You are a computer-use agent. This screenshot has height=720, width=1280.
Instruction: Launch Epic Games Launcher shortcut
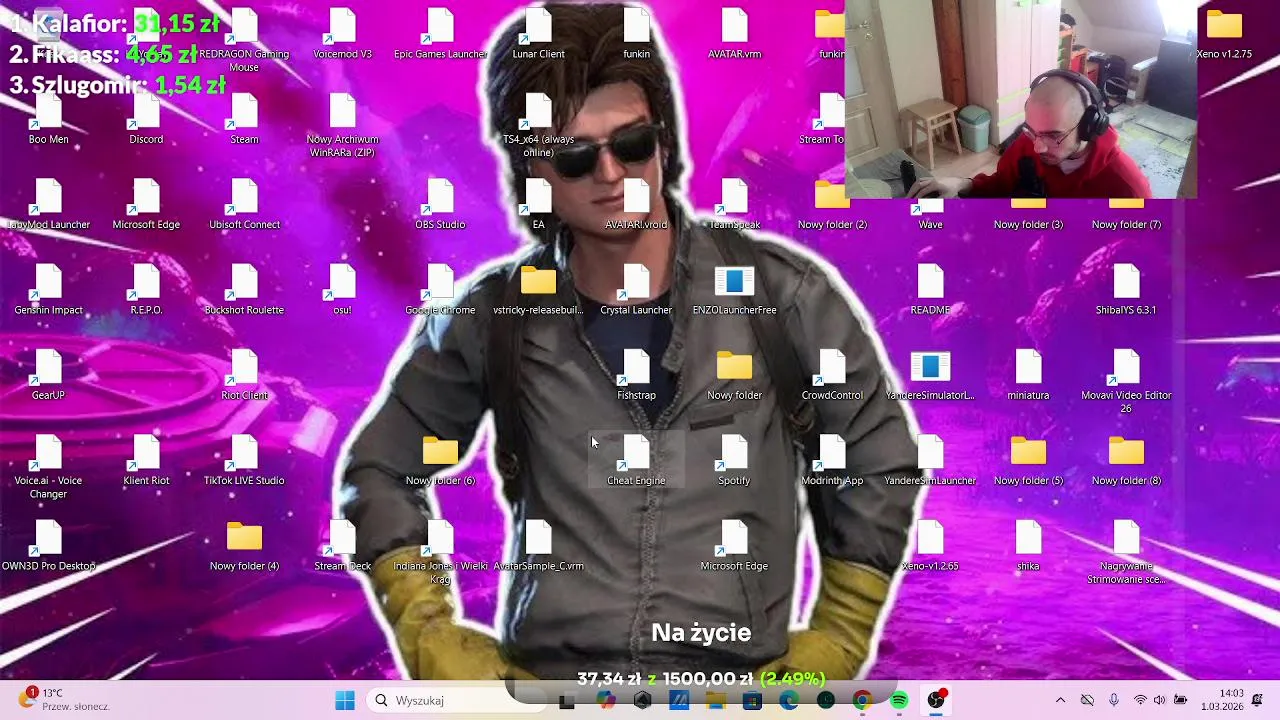click(440, 36)
